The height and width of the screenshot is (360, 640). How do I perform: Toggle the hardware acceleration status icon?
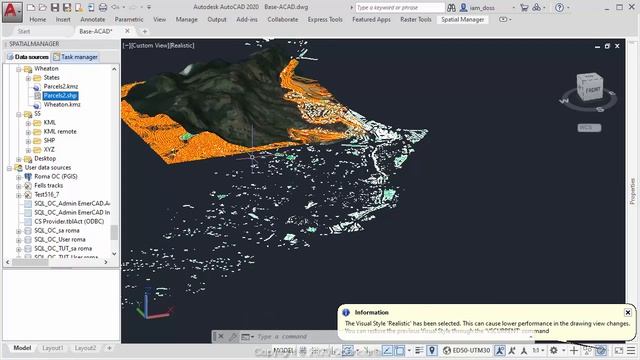601,350
